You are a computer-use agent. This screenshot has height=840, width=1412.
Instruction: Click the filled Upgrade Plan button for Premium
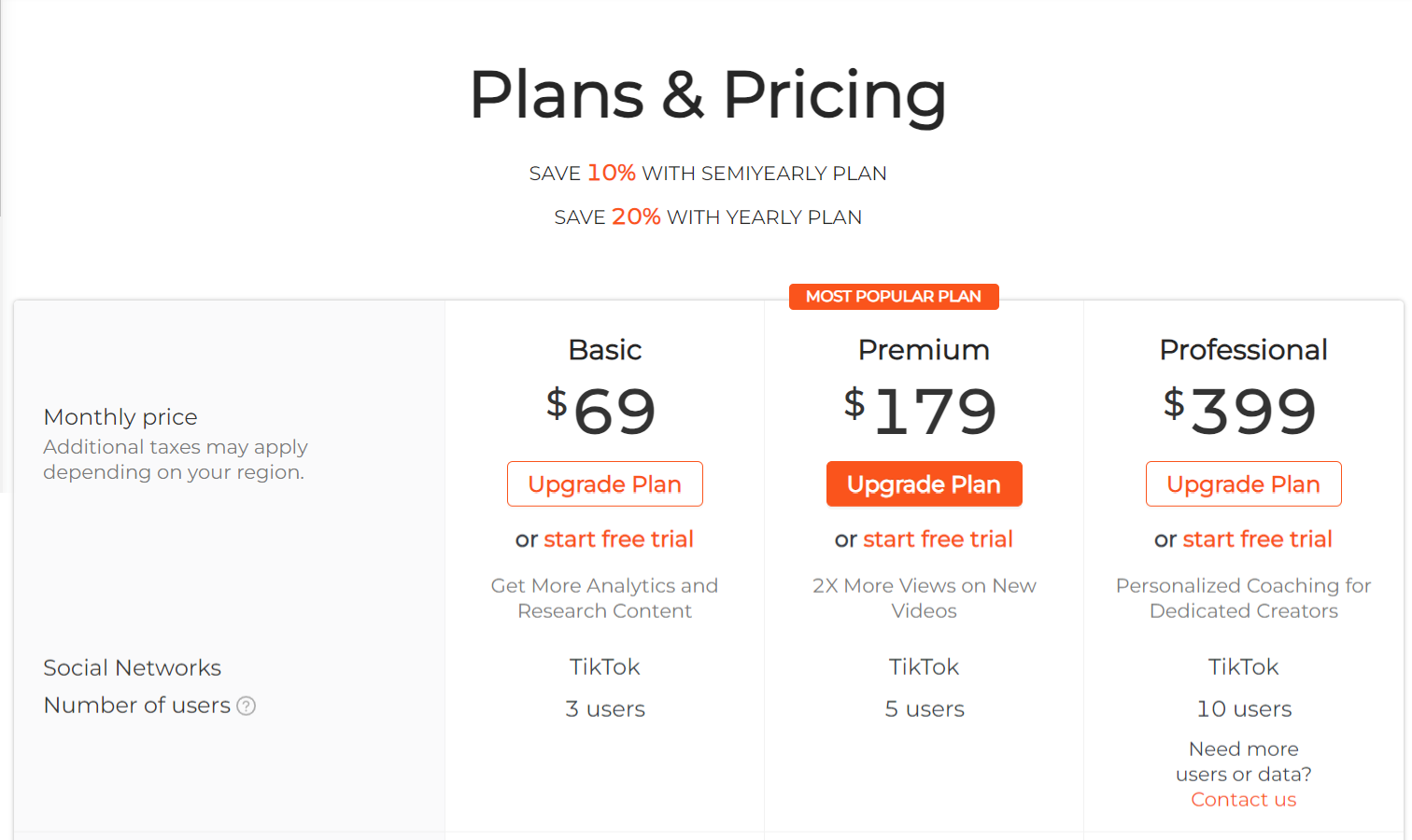(924, 483)
